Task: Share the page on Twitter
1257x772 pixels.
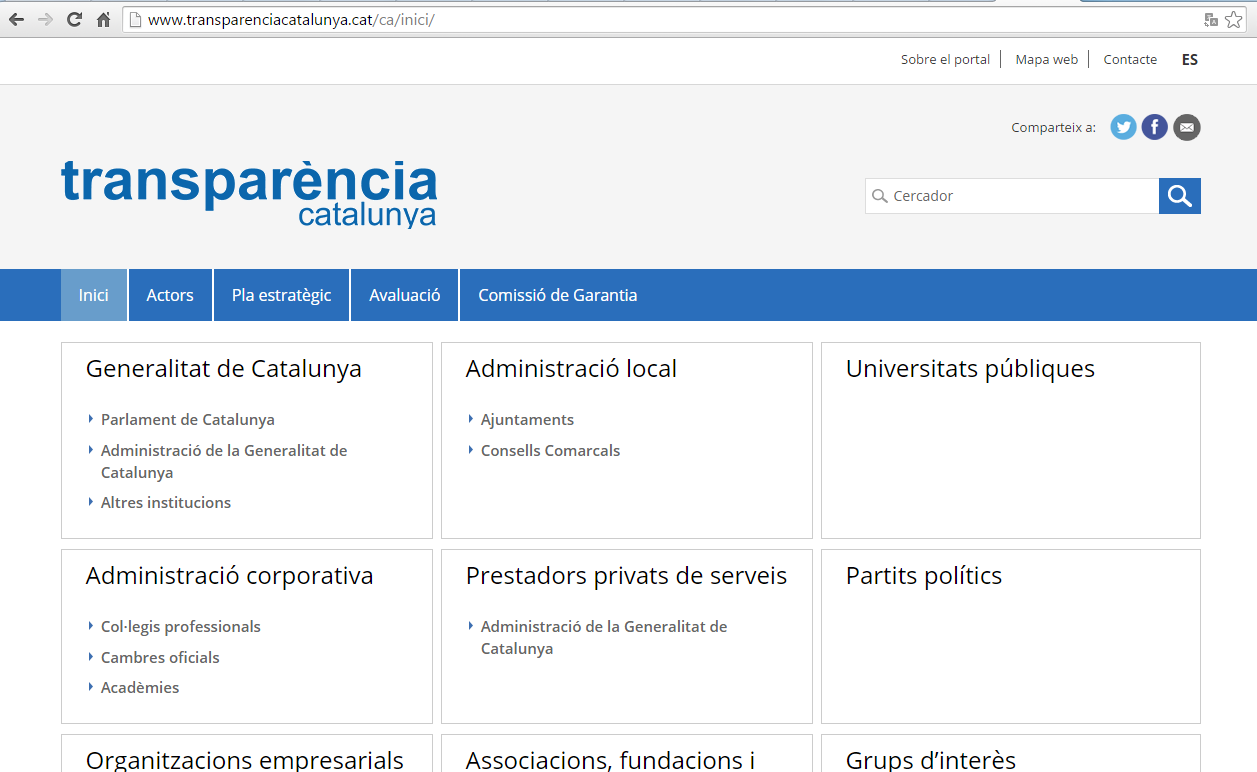Action: [x=1123, y=127]
